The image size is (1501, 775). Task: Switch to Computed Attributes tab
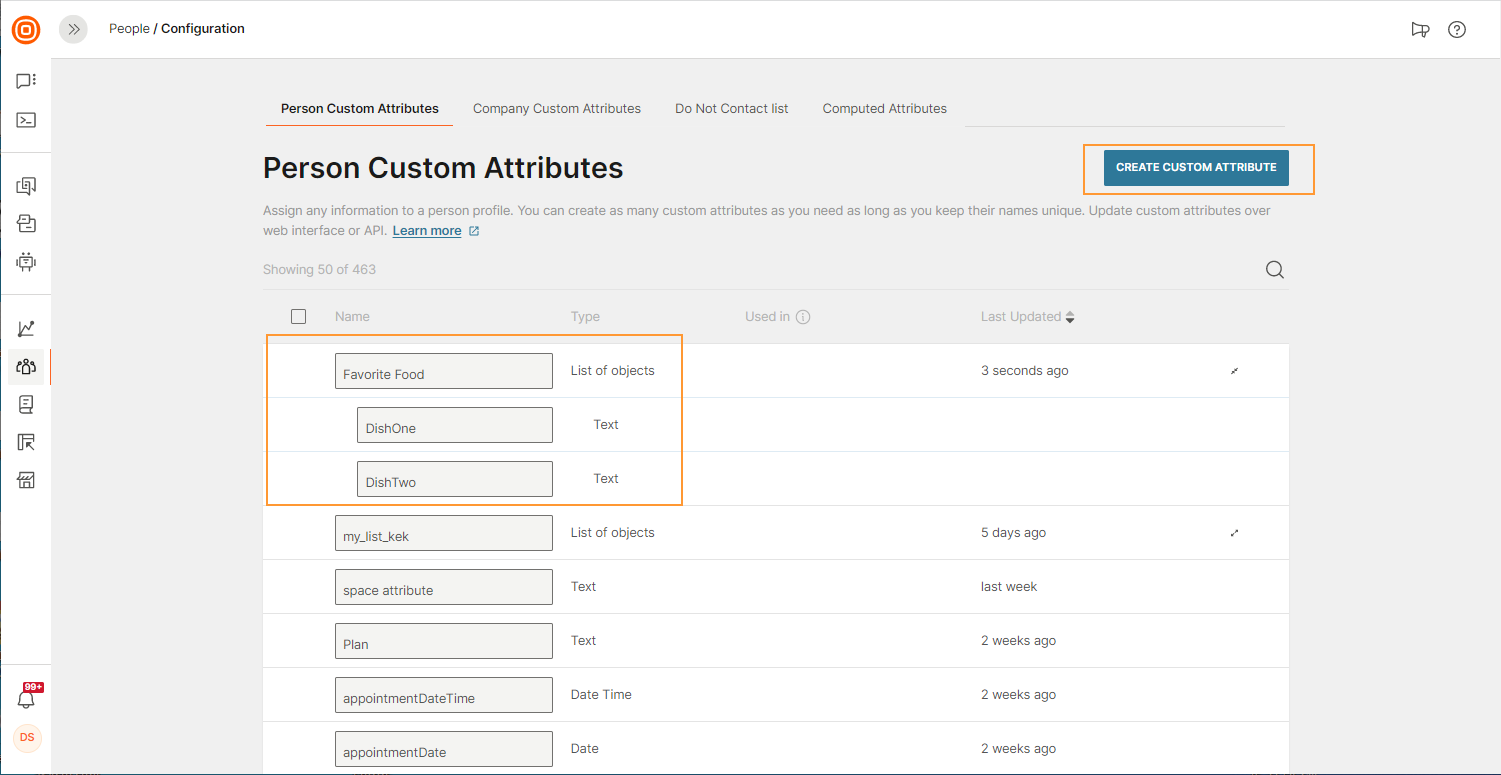tap(884, 109)
